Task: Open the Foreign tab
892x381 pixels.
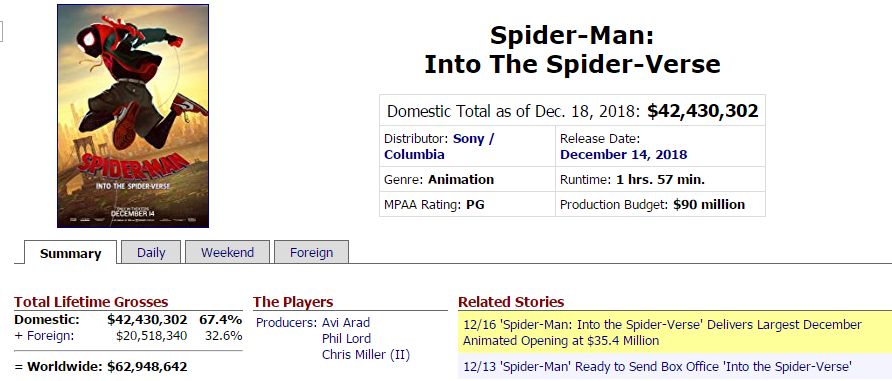Action: pos(311,252)
